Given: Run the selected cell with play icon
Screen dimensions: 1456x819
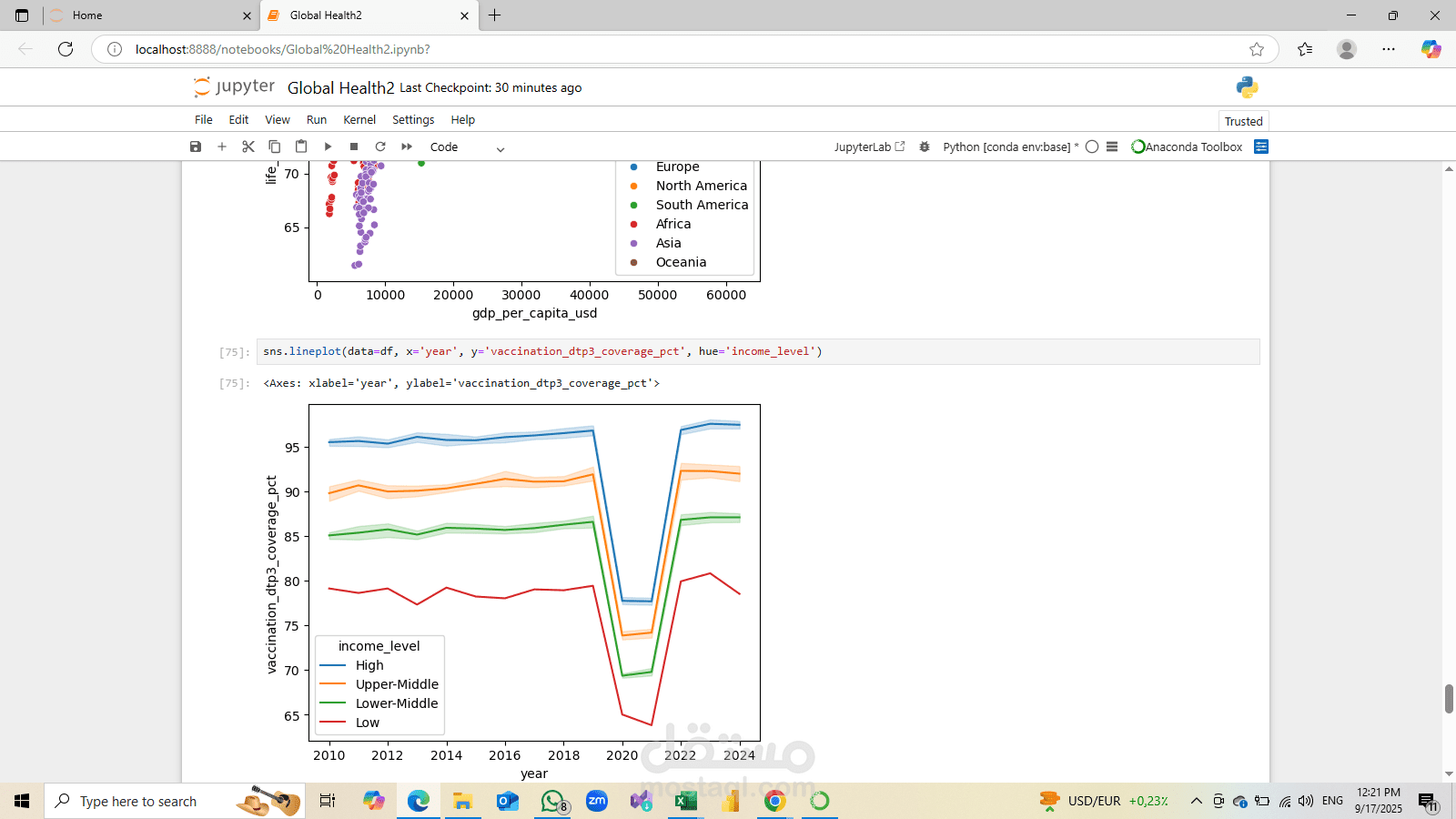Looking at the screenshot, I should (x=328, y=147).
